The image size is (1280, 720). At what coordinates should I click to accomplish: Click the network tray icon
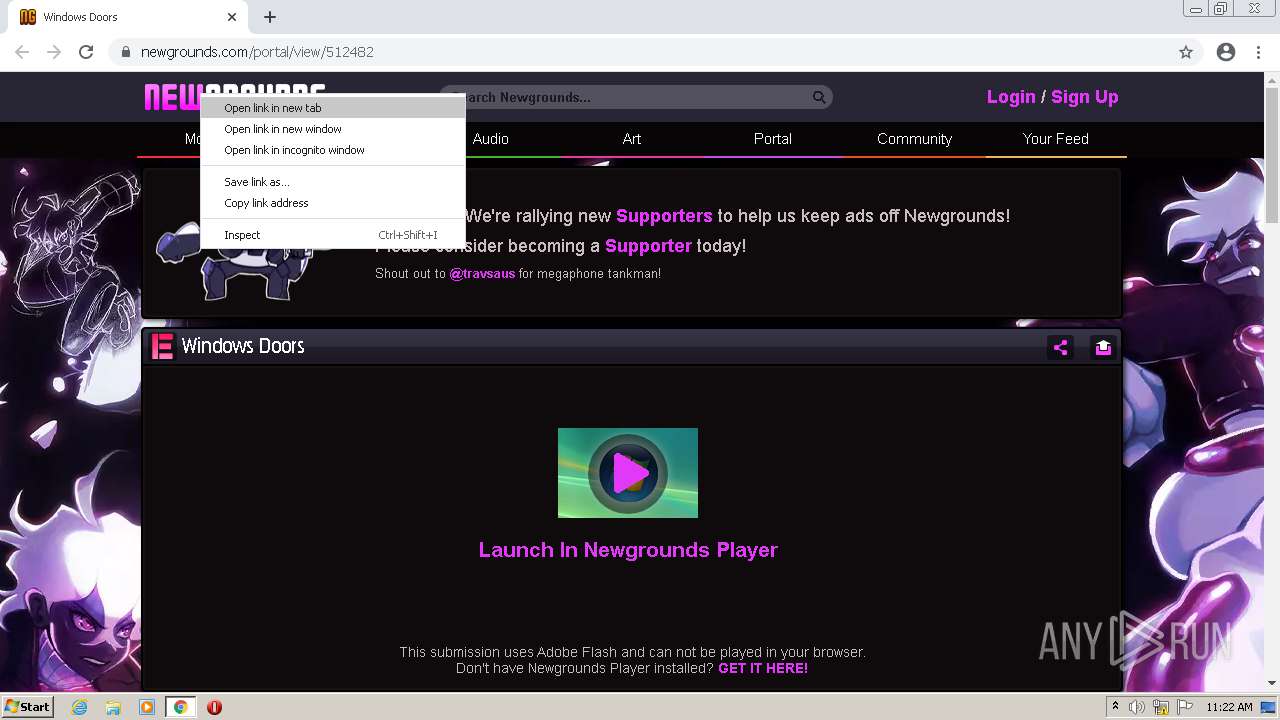tap(1161, 707)
